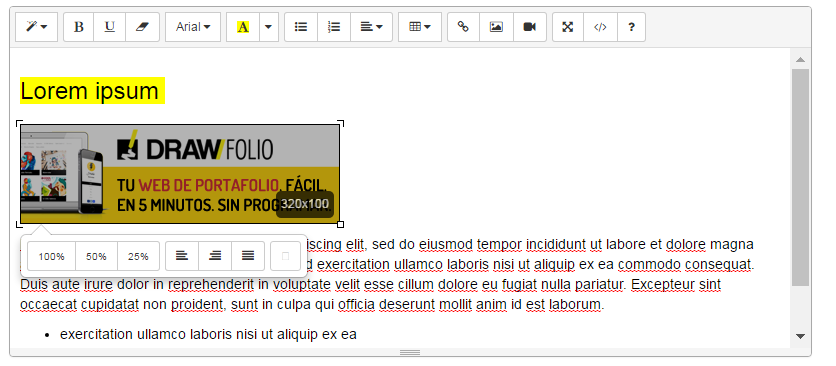Toggle bold formatting
Screen dimensions: 836x366
coord(79,27)
